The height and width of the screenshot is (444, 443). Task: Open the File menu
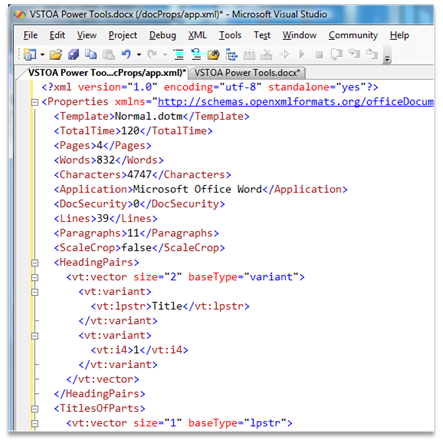coord(30,35)
